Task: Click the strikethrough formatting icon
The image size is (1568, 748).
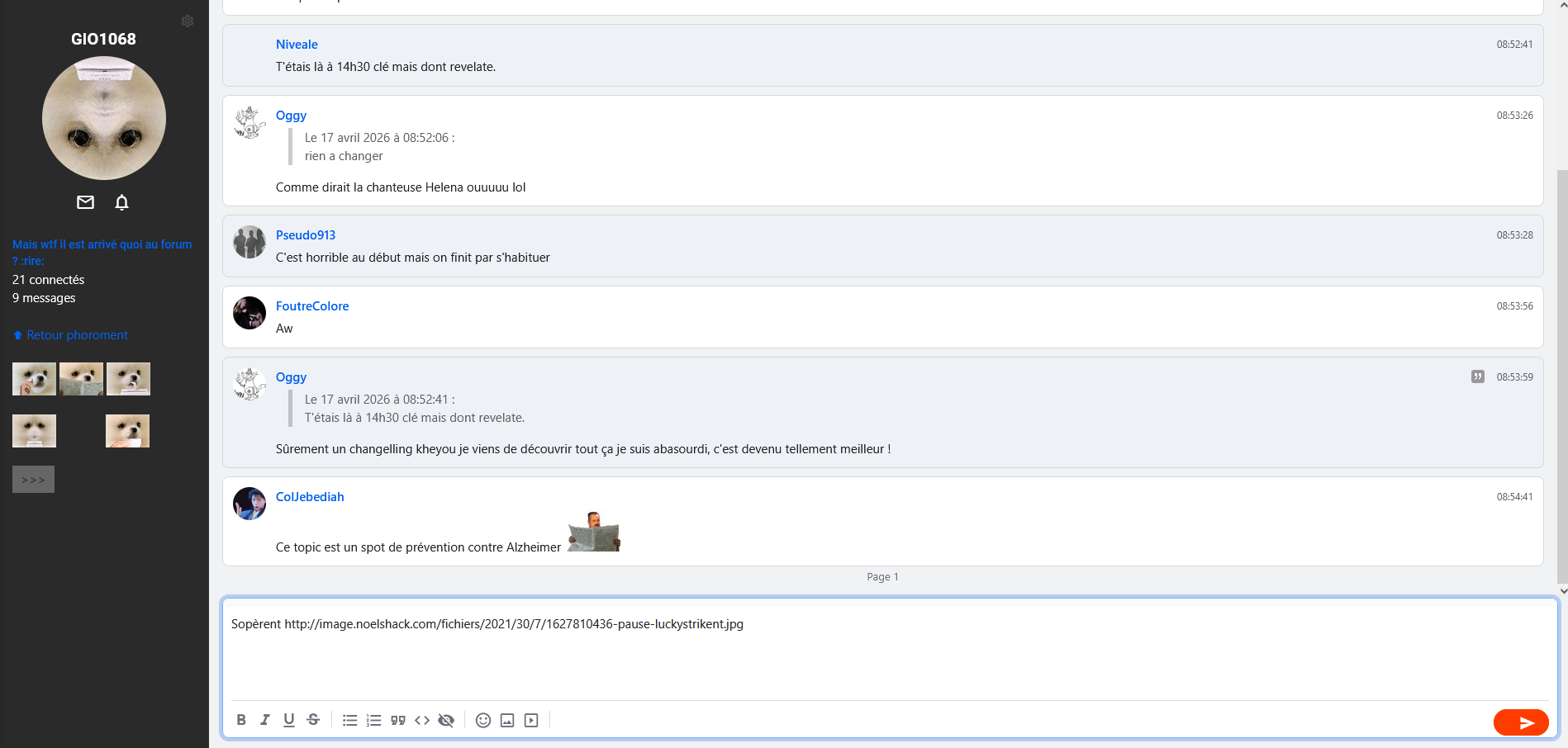Action: (313, 720)
